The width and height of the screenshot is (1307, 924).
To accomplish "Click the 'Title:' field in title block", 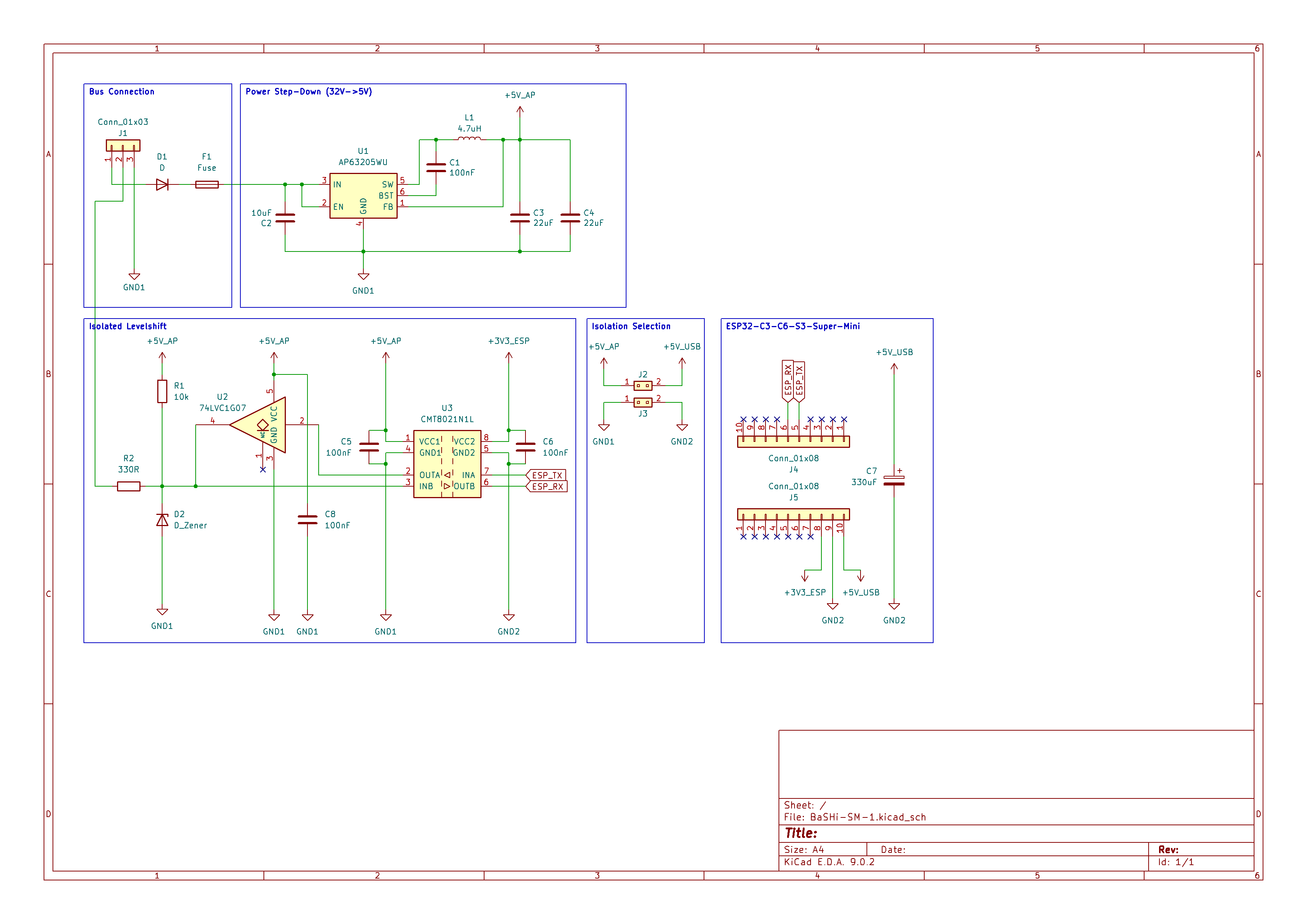I will point(801,833).
